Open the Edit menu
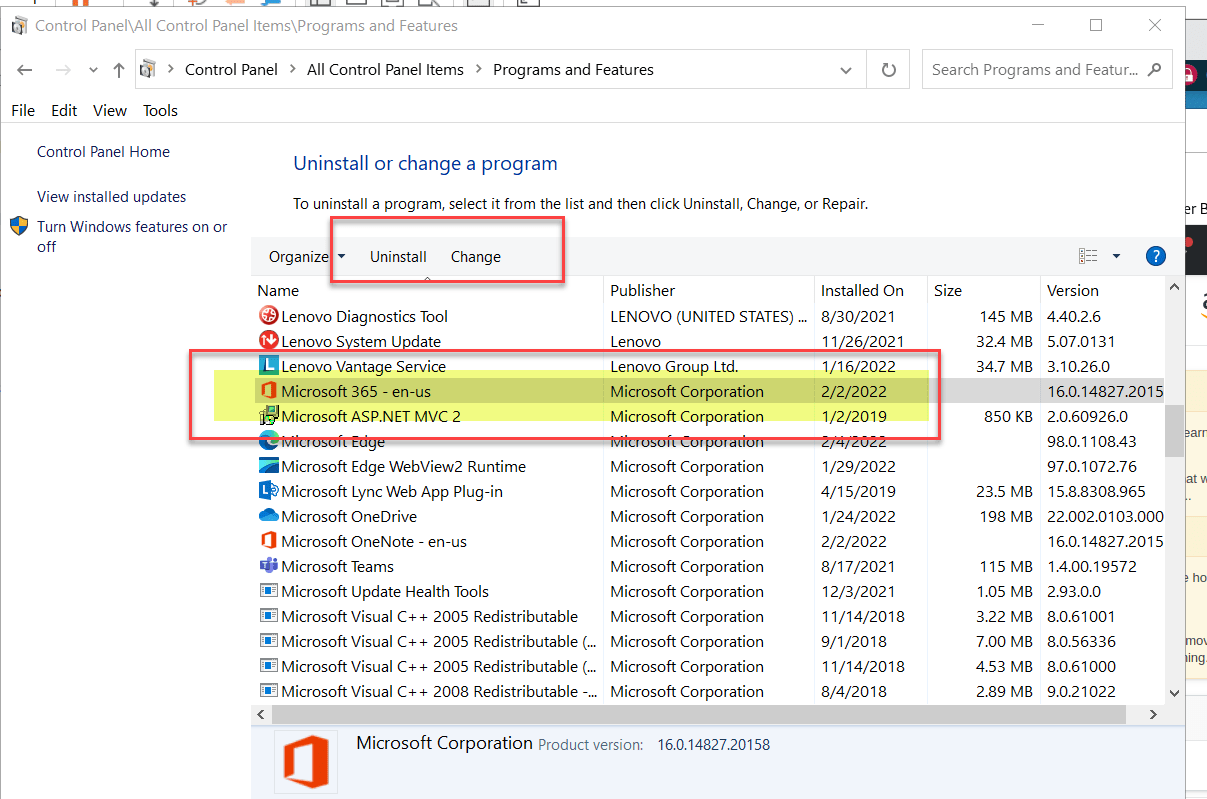 pos(64,110)
